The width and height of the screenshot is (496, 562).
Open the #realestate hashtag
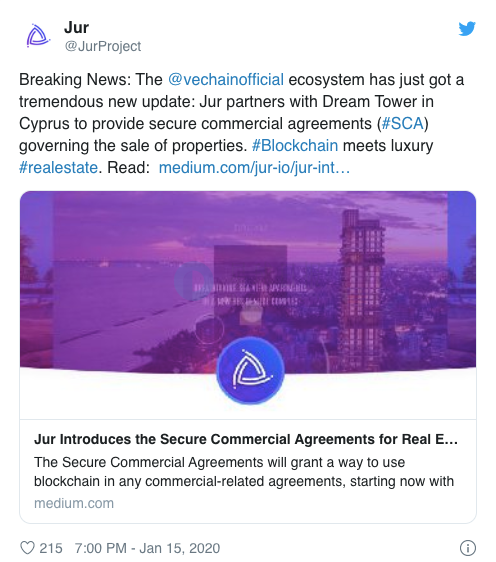click(58, 167)
